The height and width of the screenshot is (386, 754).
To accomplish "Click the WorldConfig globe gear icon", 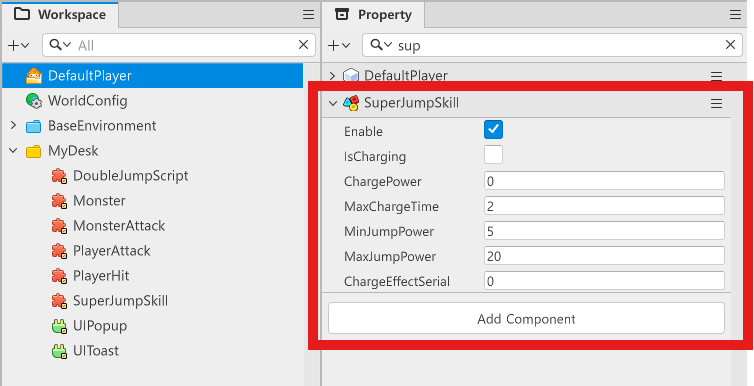I will point(34,101).
